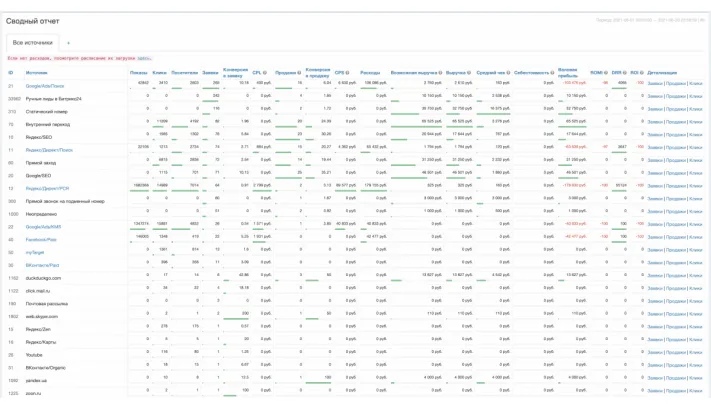Image resolution: width=711 pixels, height=409 pixels.
Task: Sort by the Посетители column header
Action: pos(185,73)
